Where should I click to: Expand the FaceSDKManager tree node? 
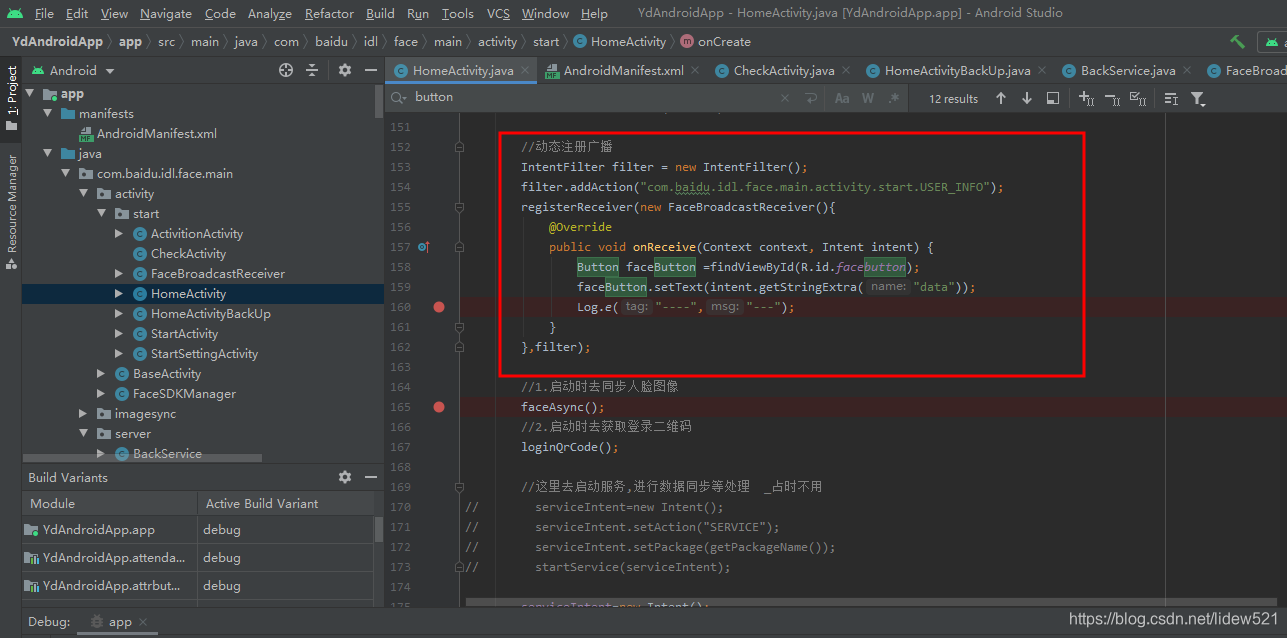tap(102, 394)
